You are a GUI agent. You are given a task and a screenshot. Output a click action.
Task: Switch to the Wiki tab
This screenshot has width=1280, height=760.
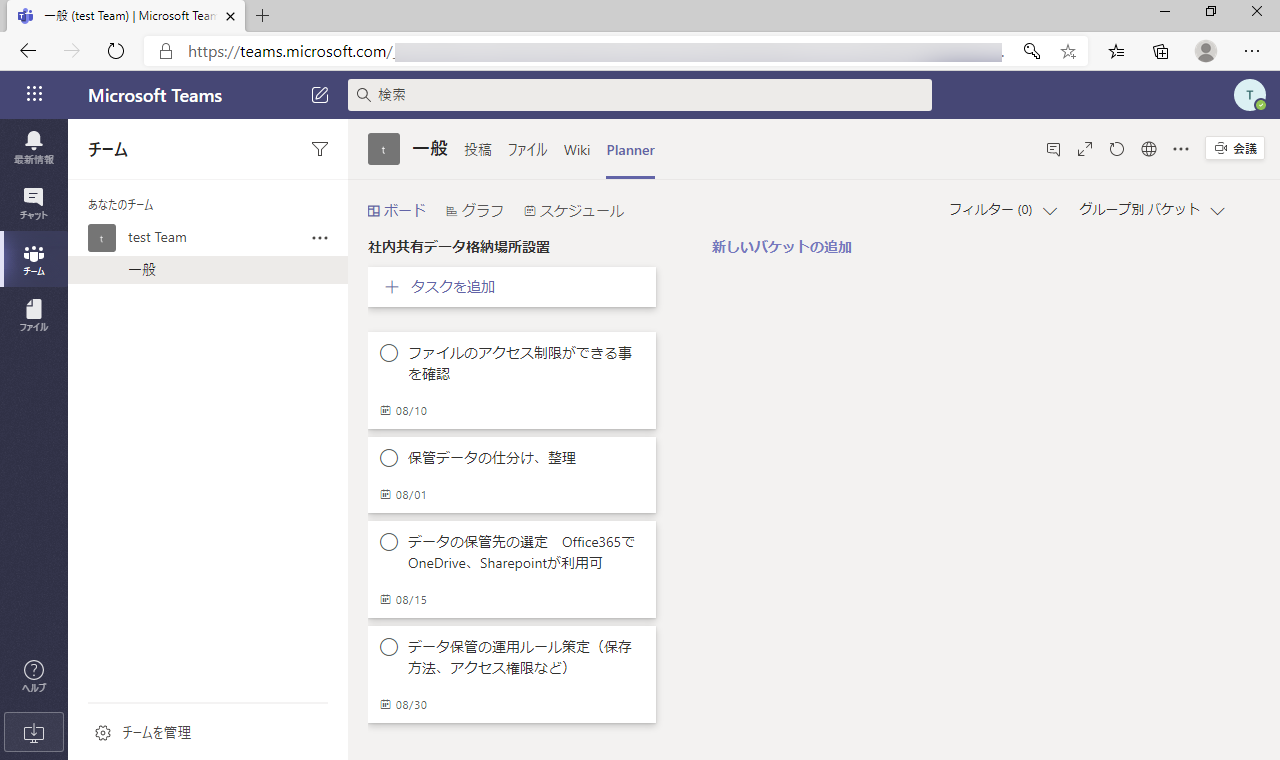click(577, 150)
